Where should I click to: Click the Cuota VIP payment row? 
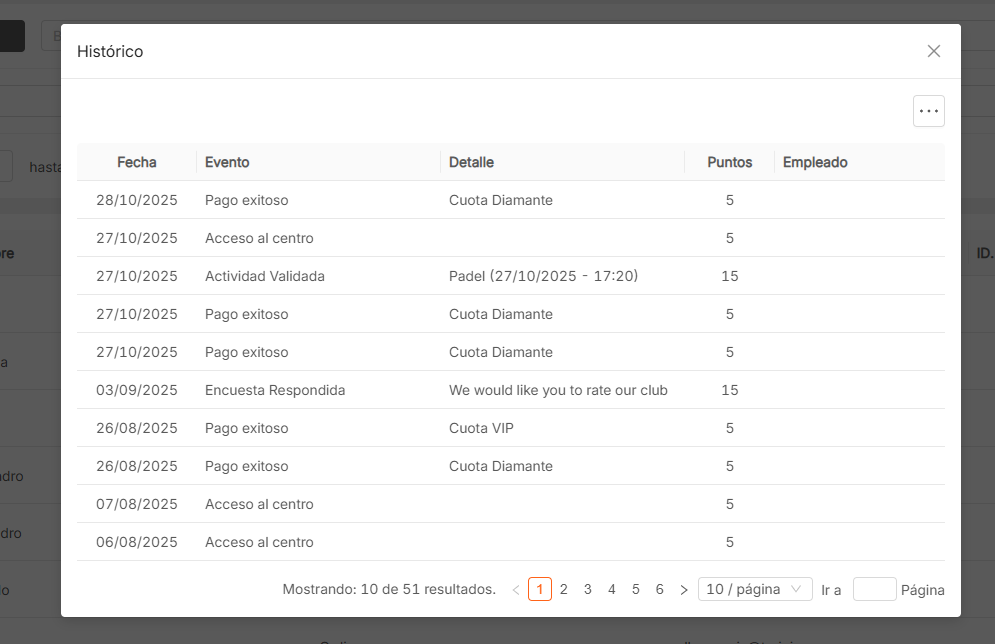coord(510,428)
